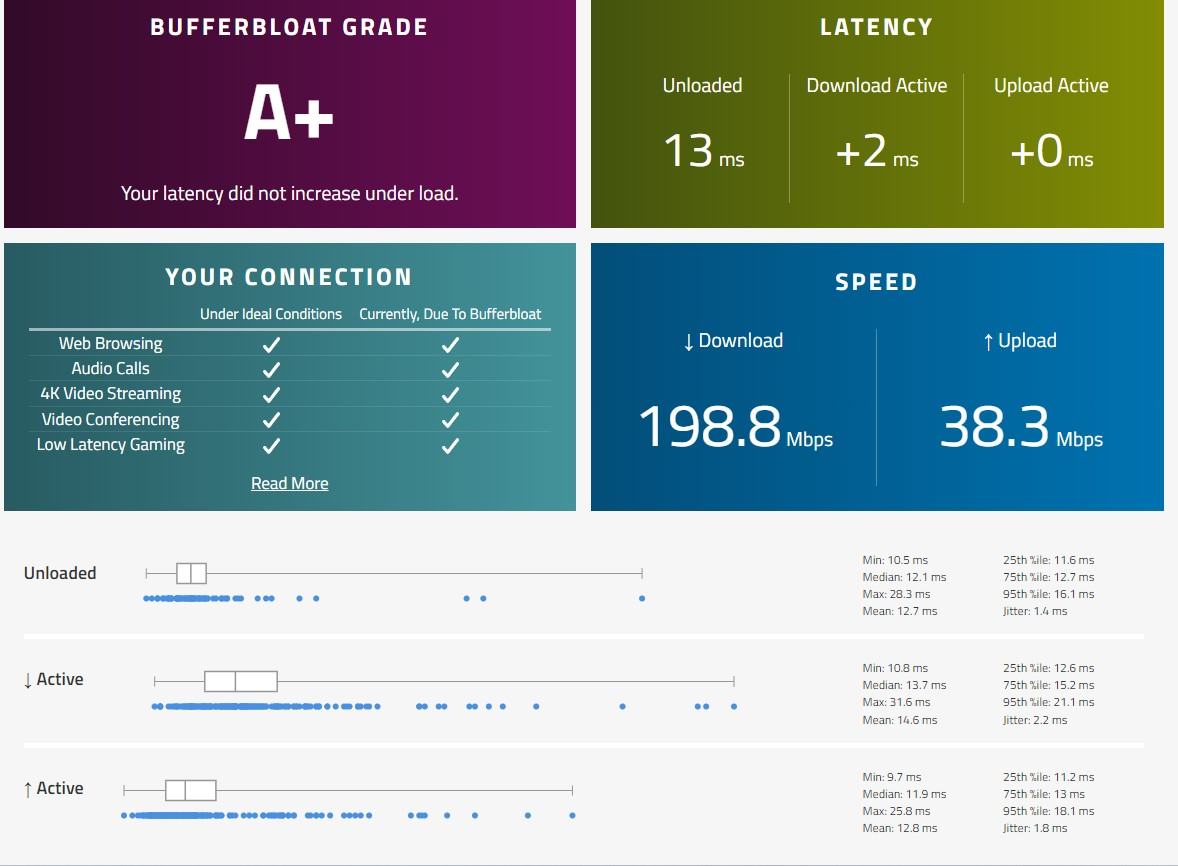This screenshot has height=866, width=1178.
Task: Click the Unloaded 13 ms latency value
Action: pos(703,151)
